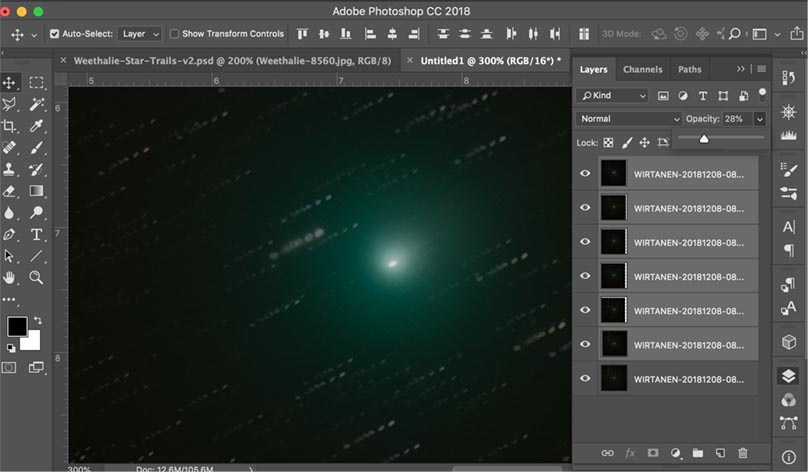Expand the Kind filter dropdown
The height and width of the screenshot is (472, 809).
(x=612, y=96)
